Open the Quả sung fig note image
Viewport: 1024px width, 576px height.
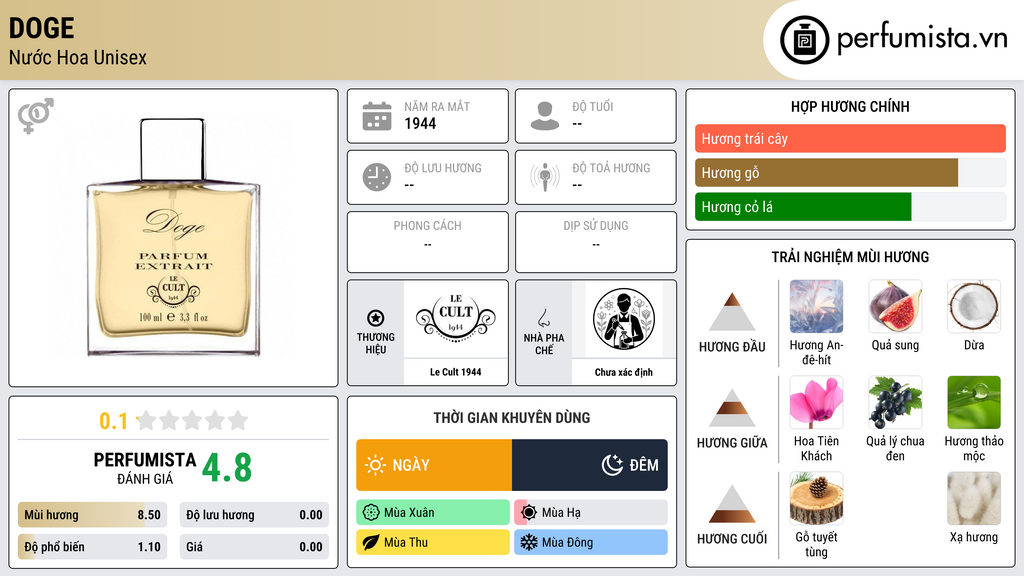895,307
